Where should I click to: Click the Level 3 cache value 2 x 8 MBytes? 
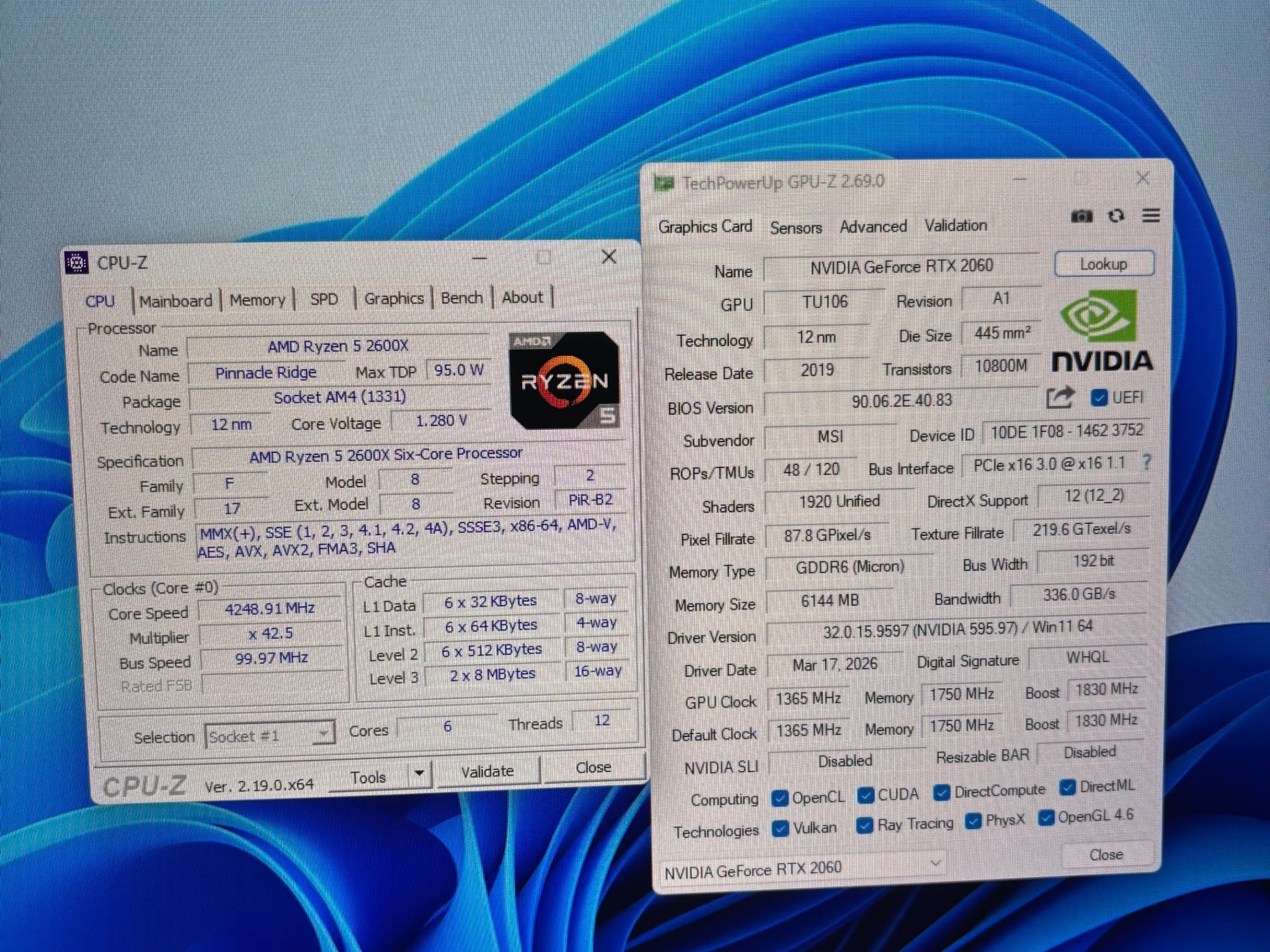pyautogui.click(x=492, y=674)
